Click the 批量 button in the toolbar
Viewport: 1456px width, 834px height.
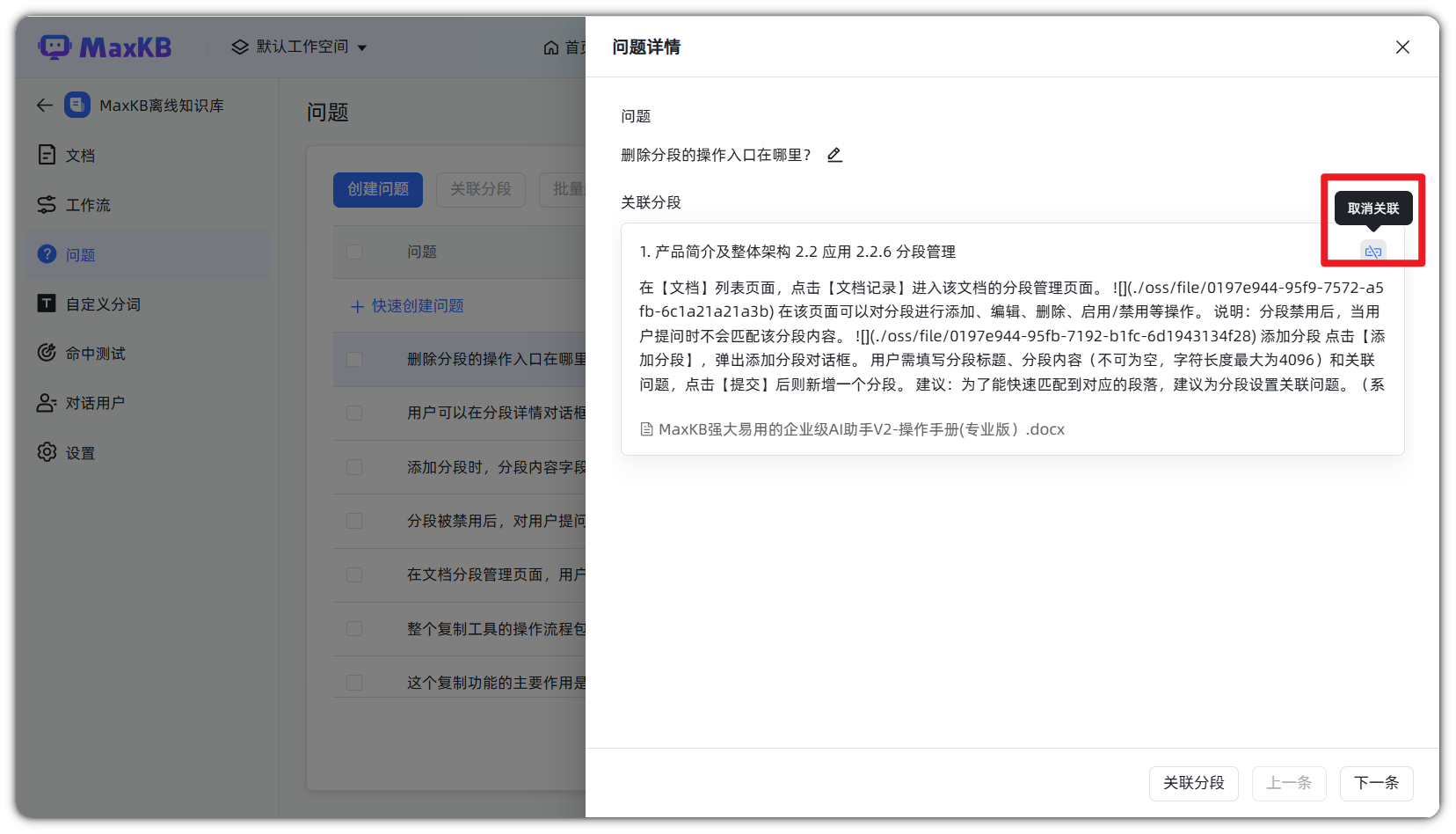(x=564, y=189)
